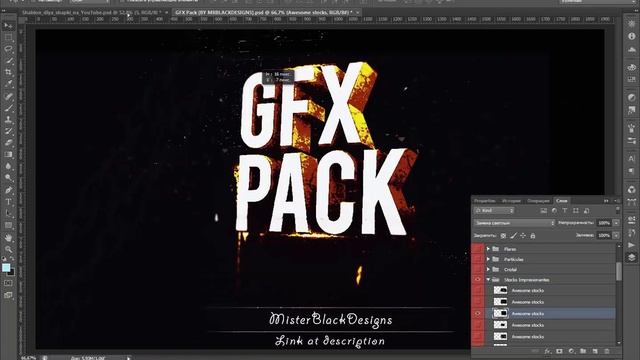Switch to the История tab
This screenshot has height=360, width=640.
tap(511, 201)
